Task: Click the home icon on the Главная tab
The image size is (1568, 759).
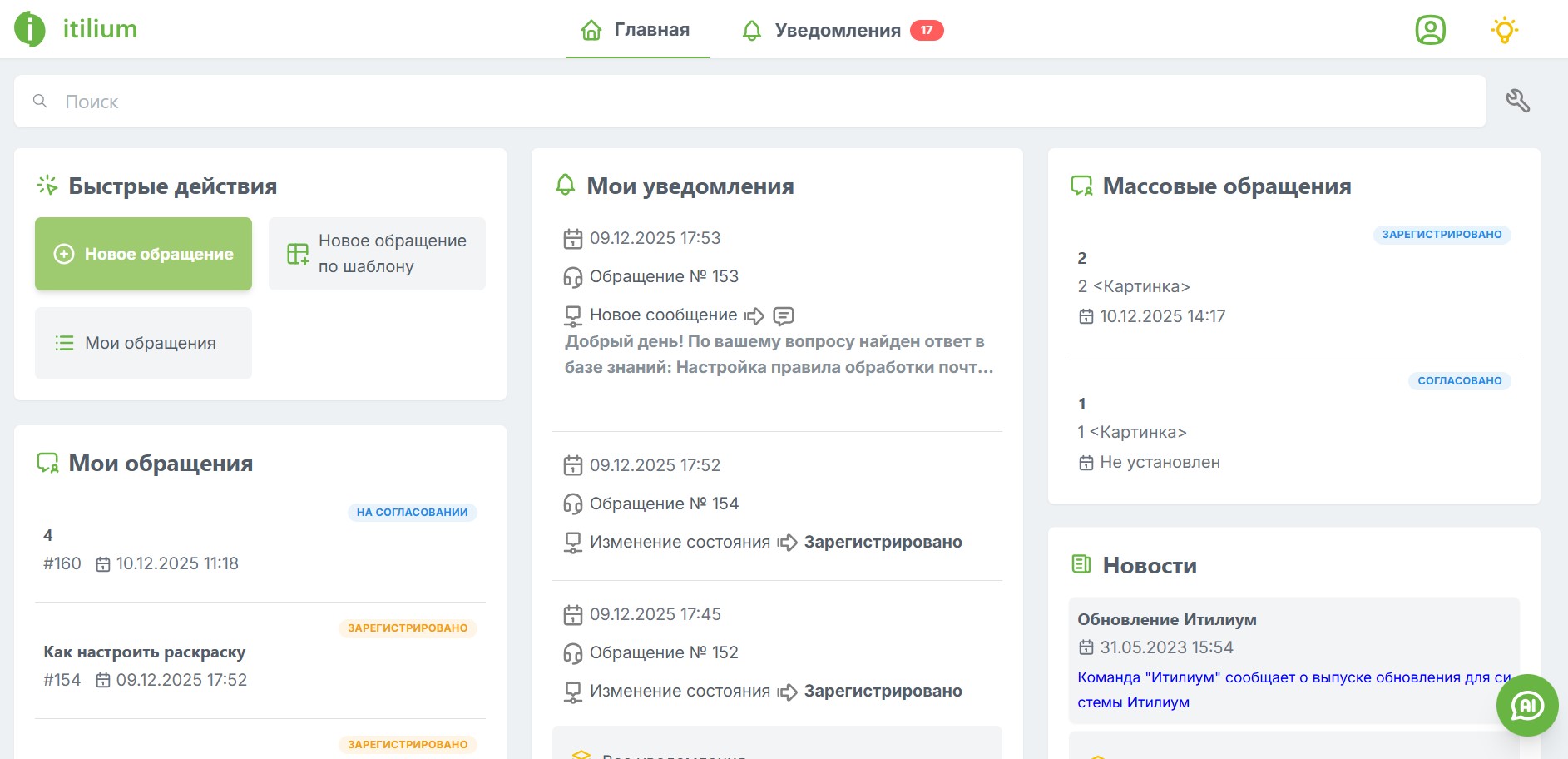Action: click(590, 29)
